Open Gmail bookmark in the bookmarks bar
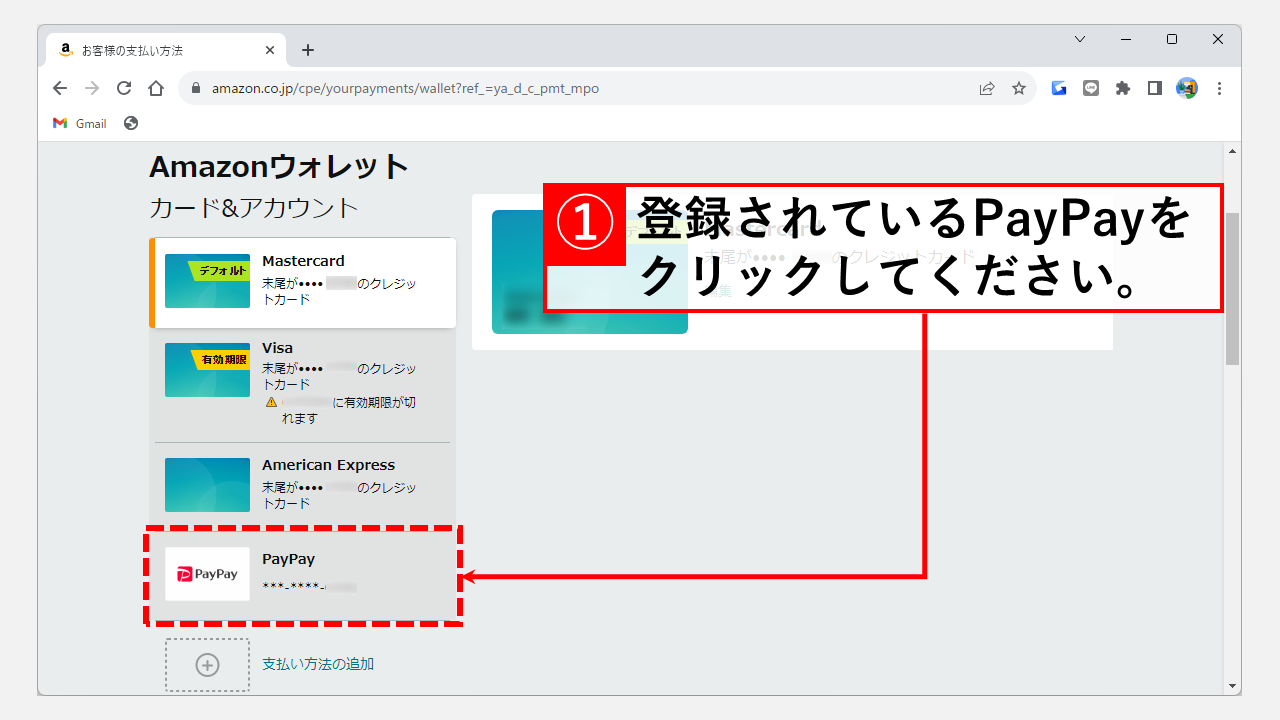The image size is (1280, 720). coord(80,123)
